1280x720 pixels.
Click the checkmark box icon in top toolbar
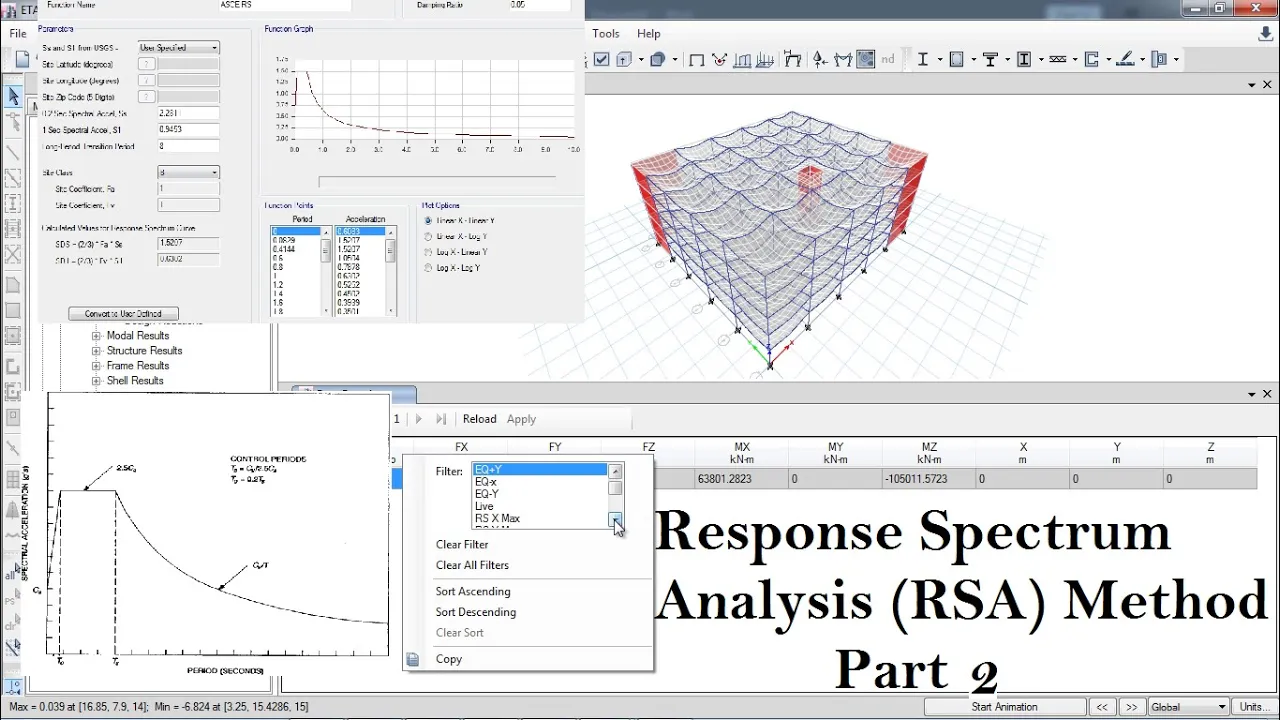click(x=601, y=59)
